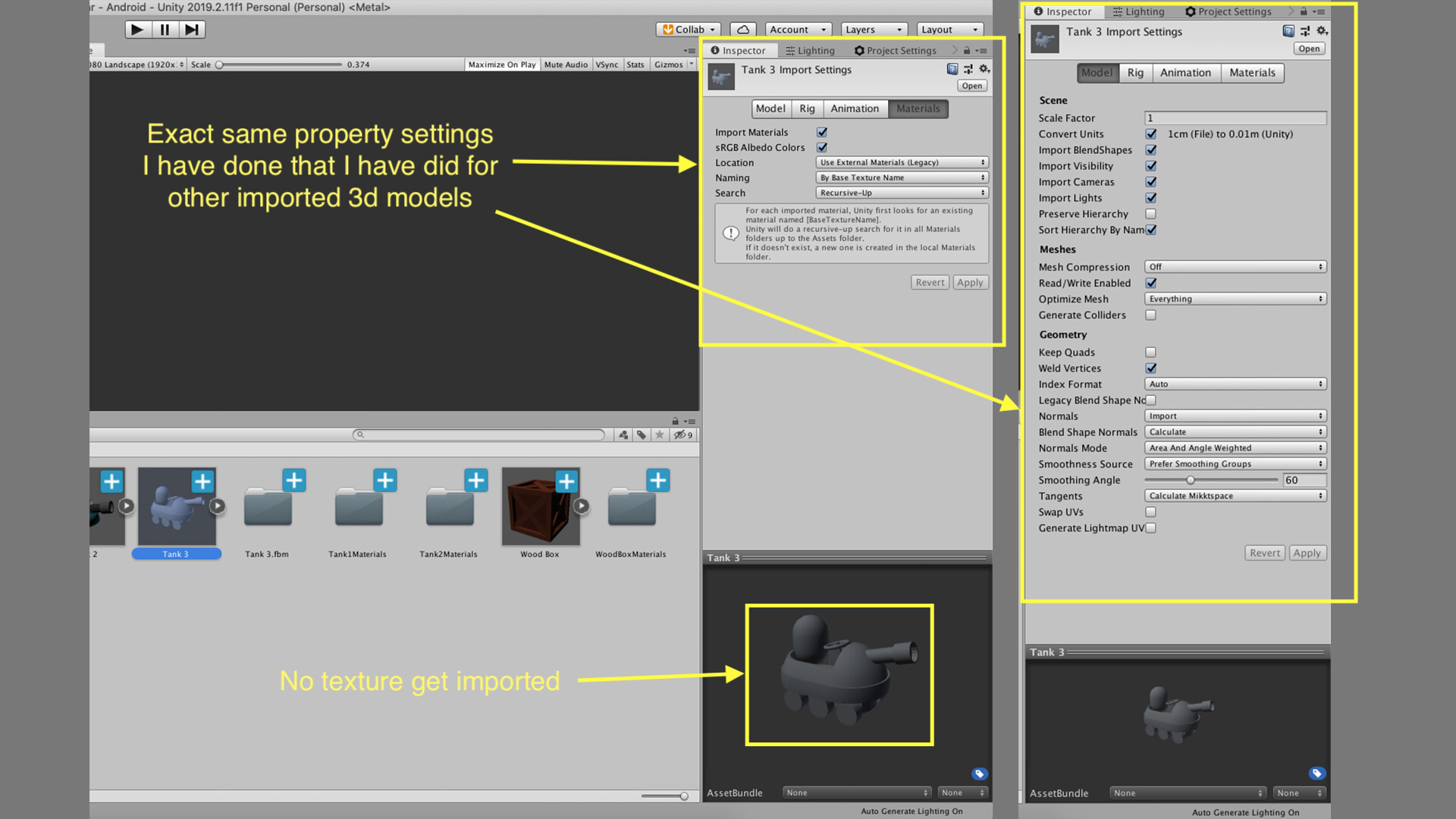Switch to the Lighting tab
Screen dimensions: 1456x819
809,50
